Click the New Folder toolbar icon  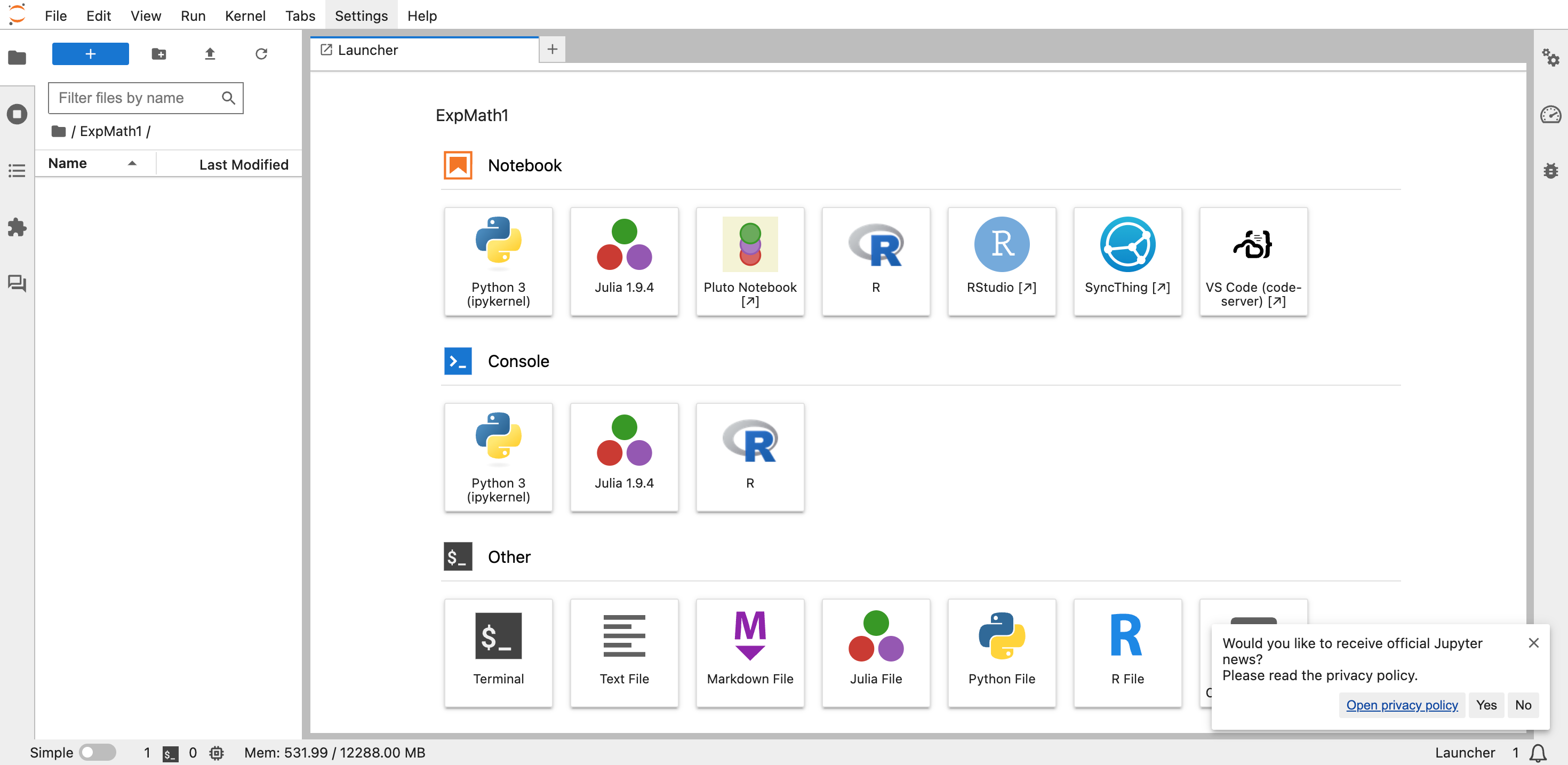pos(159,54)
